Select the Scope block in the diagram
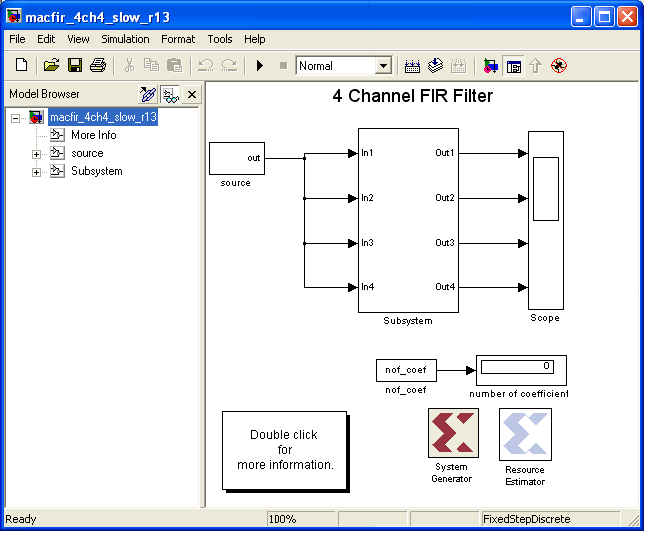This screenshot has width=648, height=533. (x=545, y=220)
